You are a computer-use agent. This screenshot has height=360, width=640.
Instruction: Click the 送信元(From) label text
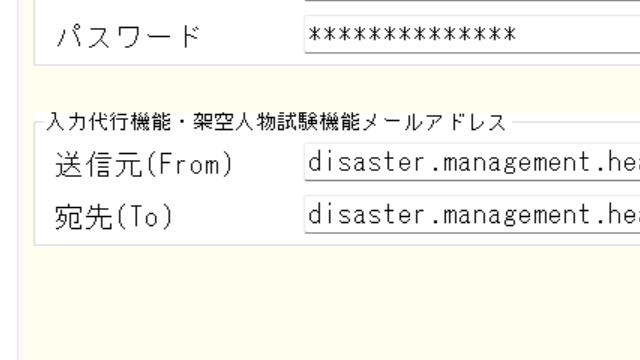[x=144, y=164]
